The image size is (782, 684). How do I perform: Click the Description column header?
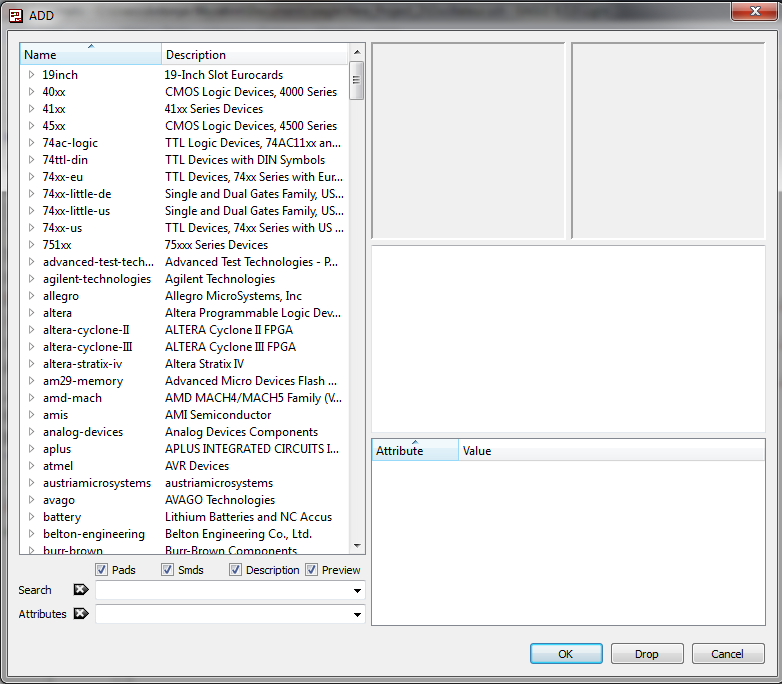tap(255, 55)
